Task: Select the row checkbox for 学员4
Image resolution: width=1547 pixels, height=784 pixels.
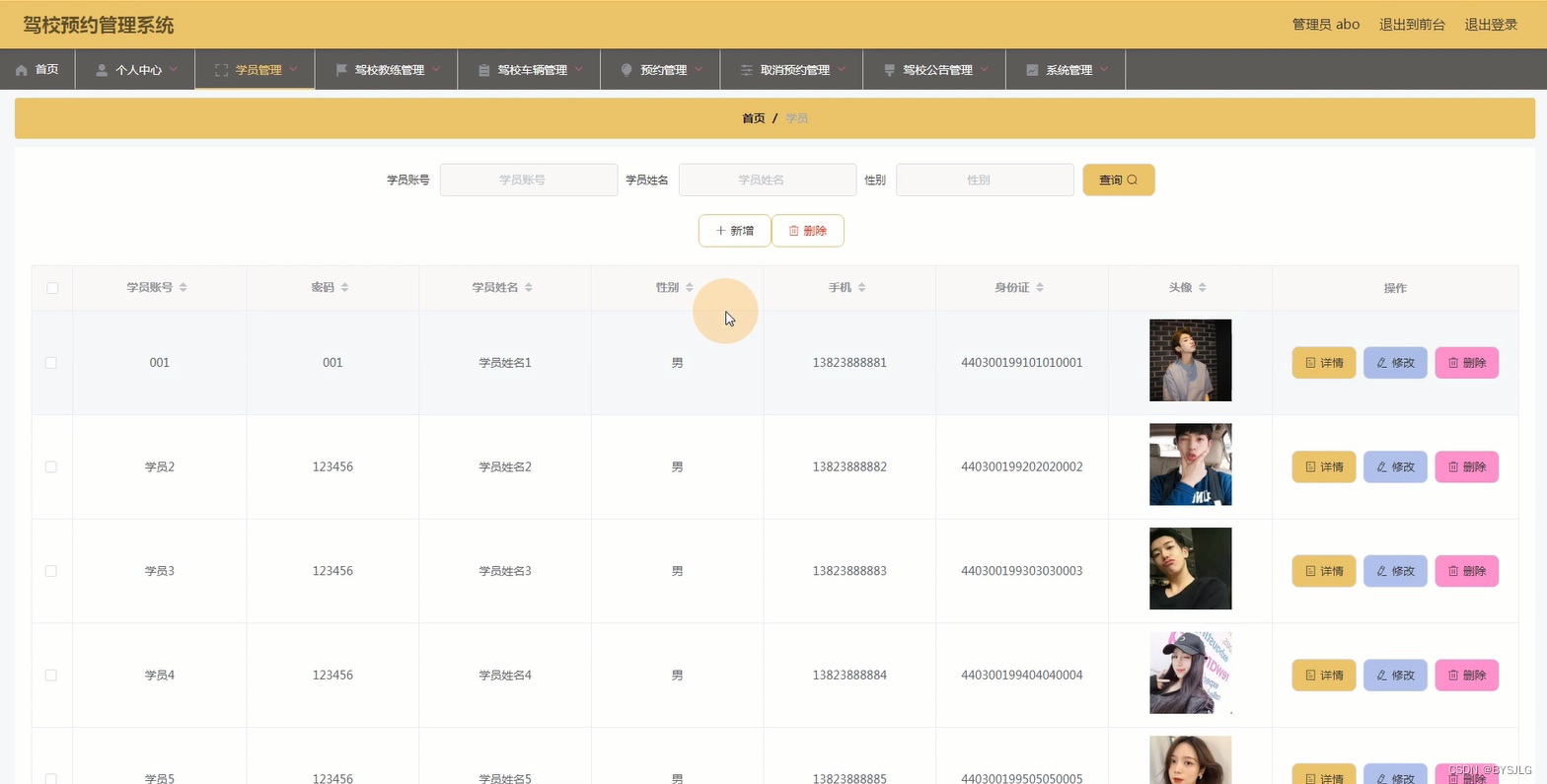Action: tap(51, 676)
